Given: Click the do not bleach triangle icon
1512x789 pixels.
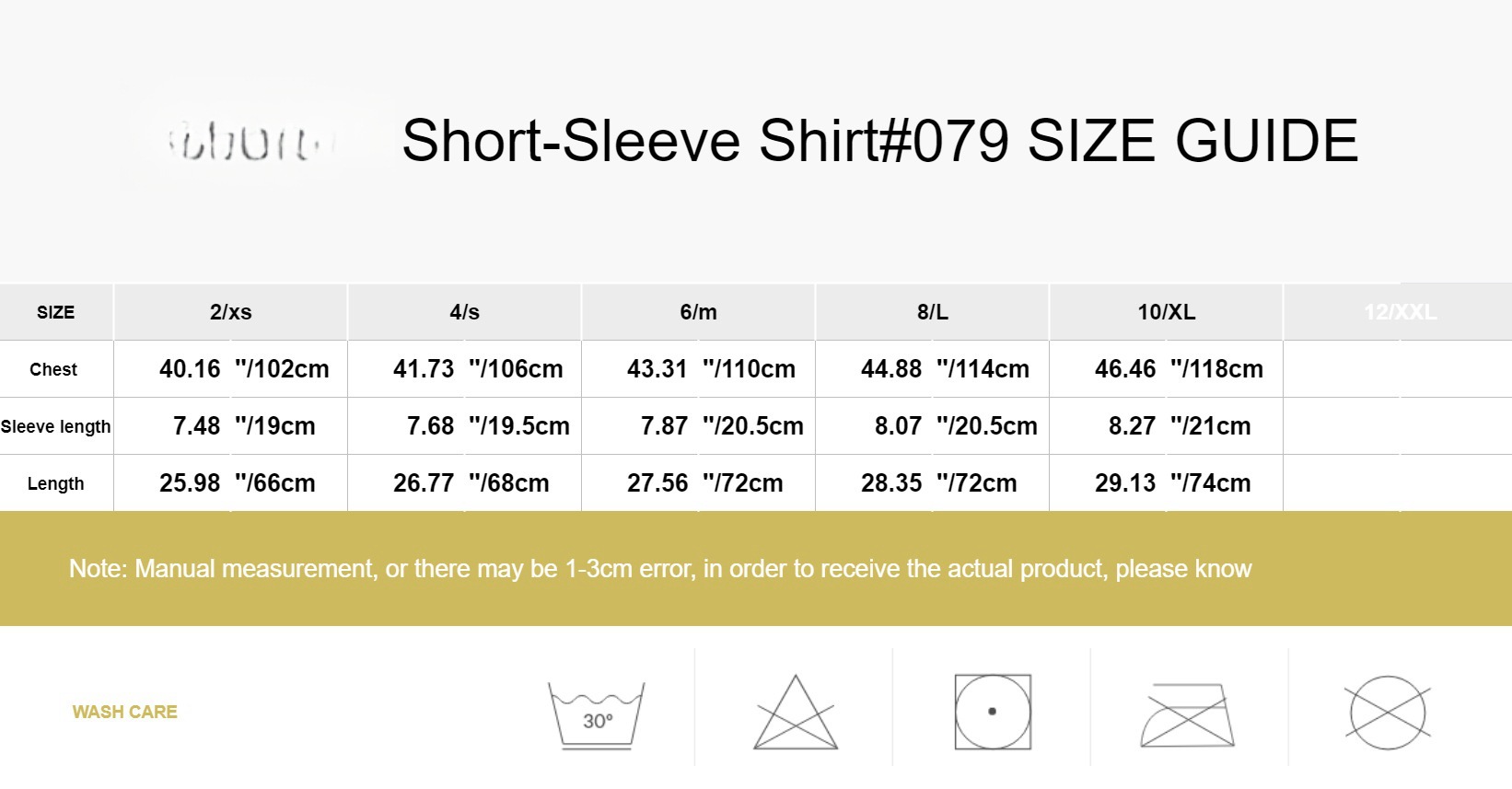Looking at the screenshot, I should click(x=796, y=714).
